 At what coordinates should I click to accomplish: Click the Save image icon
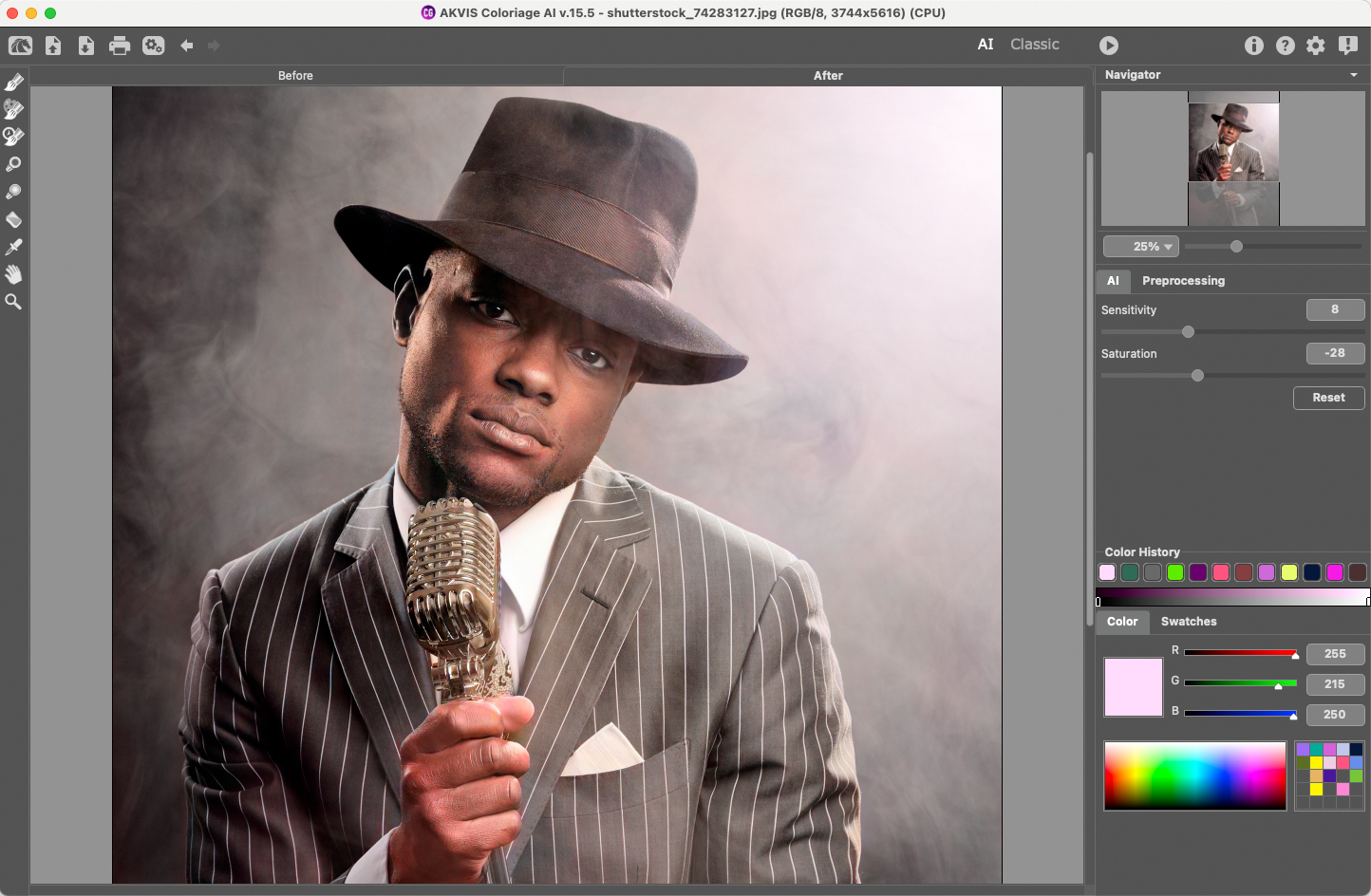86,46
